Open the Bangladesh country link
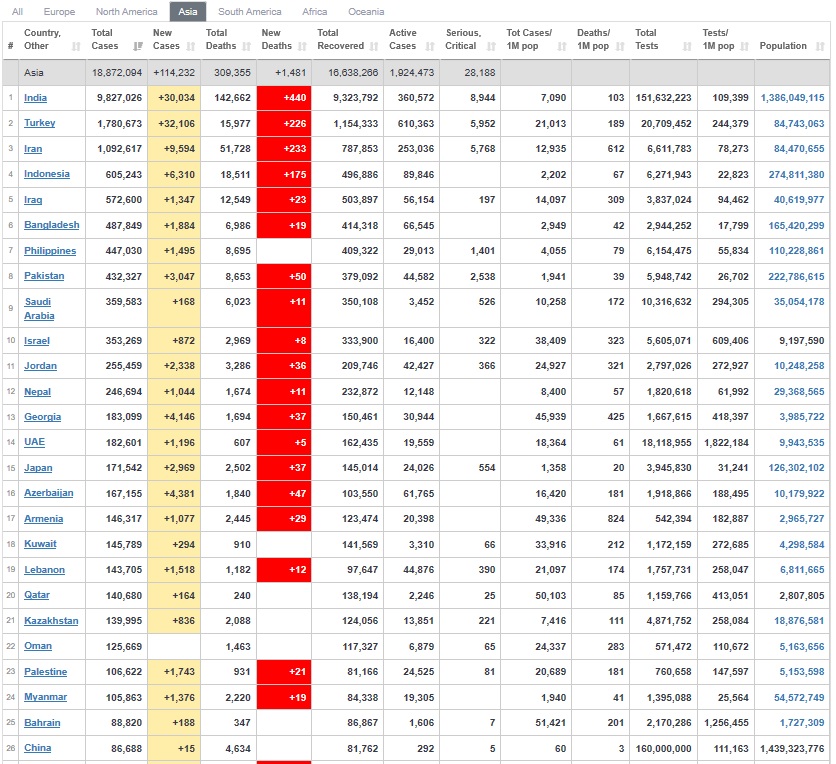The width and height of the screenshot is (836, 764). (x=52, y=225)
